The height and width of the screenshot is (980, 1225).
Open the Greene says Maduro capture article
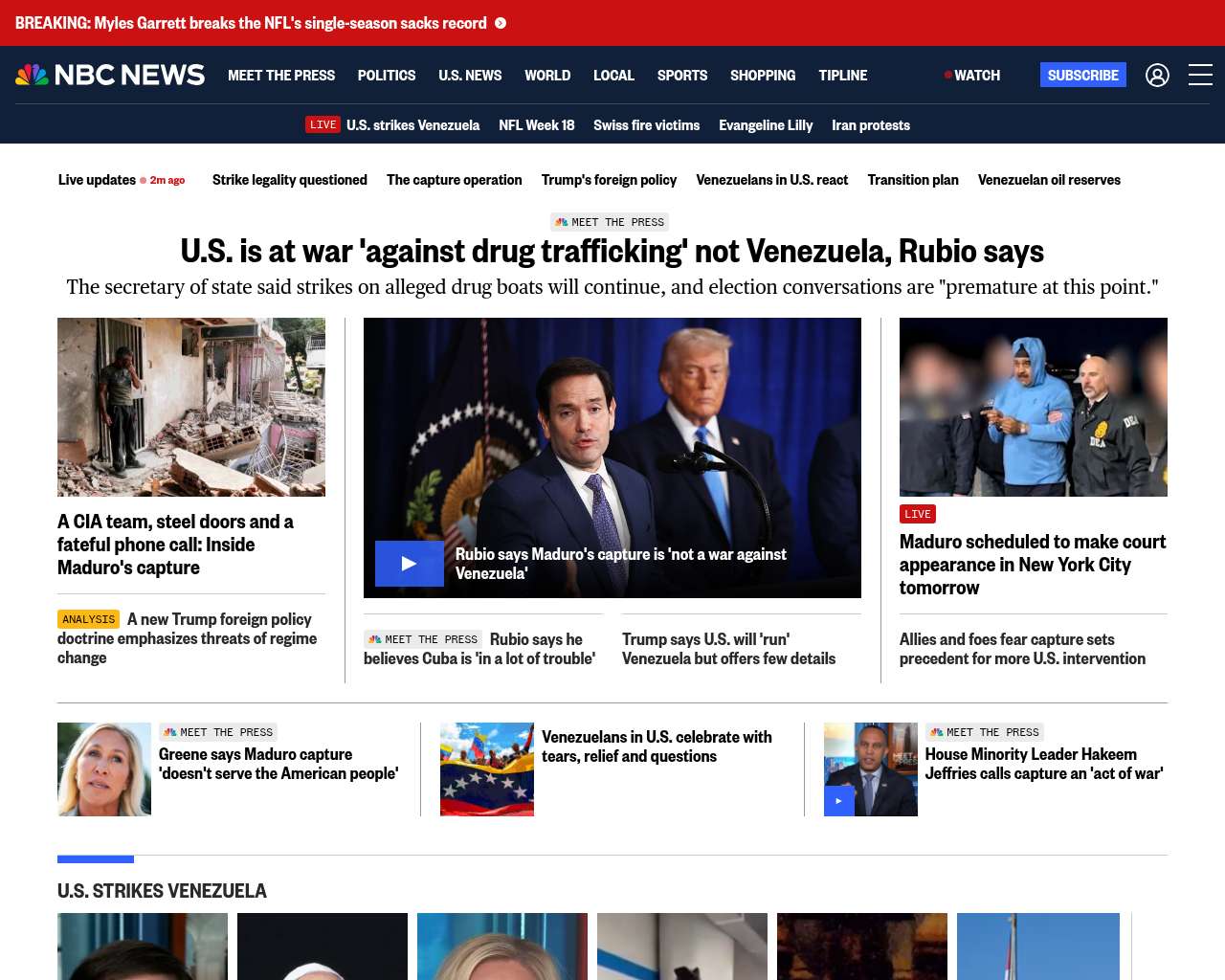pyautogui.click(x=278, y=764)
